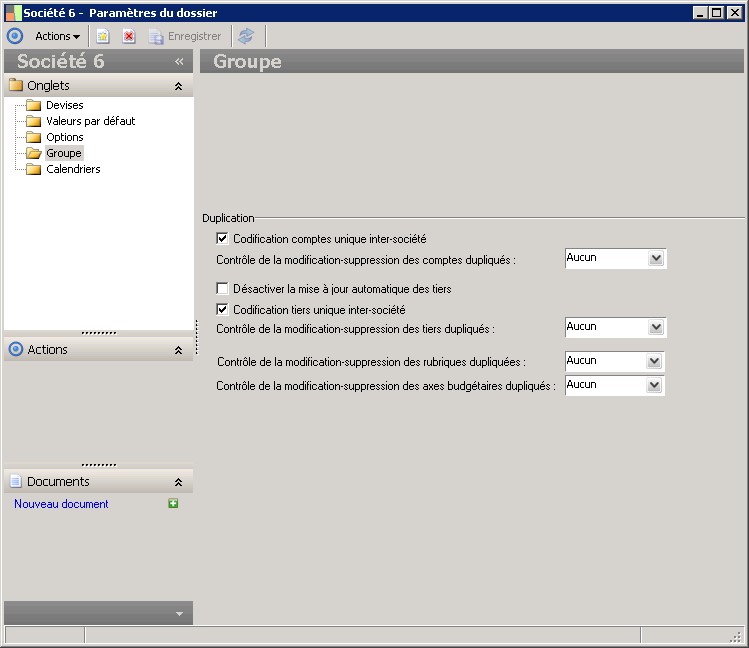Click the red X delete icon
The width and height of the screenshot is (749, 648).
click(128, 36)
